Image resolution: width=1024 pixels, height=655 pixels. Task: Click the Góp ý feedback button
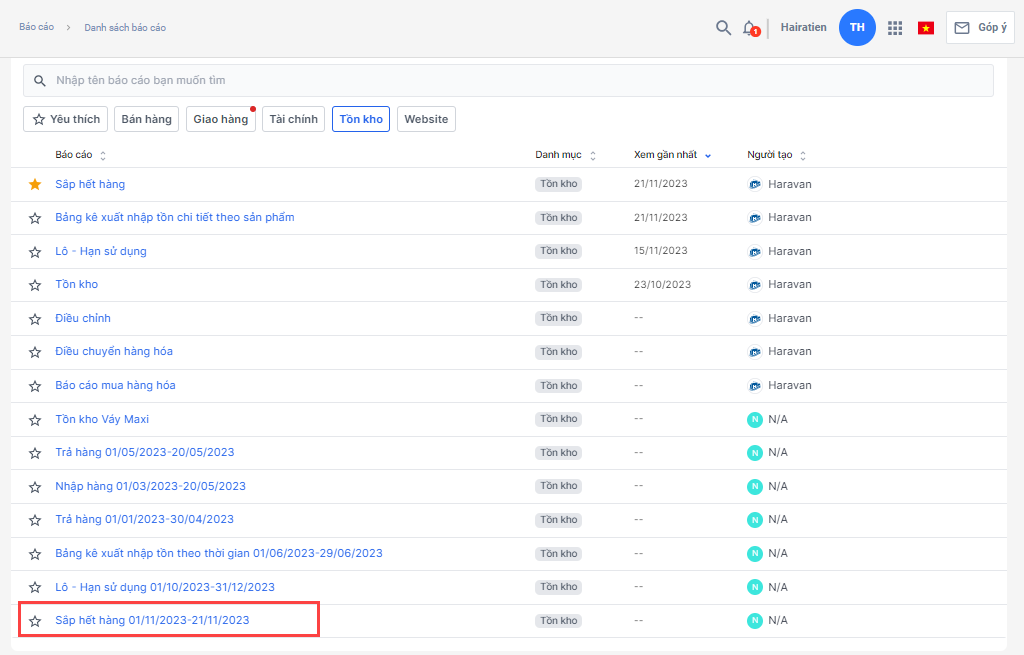[x=980, y=28]
